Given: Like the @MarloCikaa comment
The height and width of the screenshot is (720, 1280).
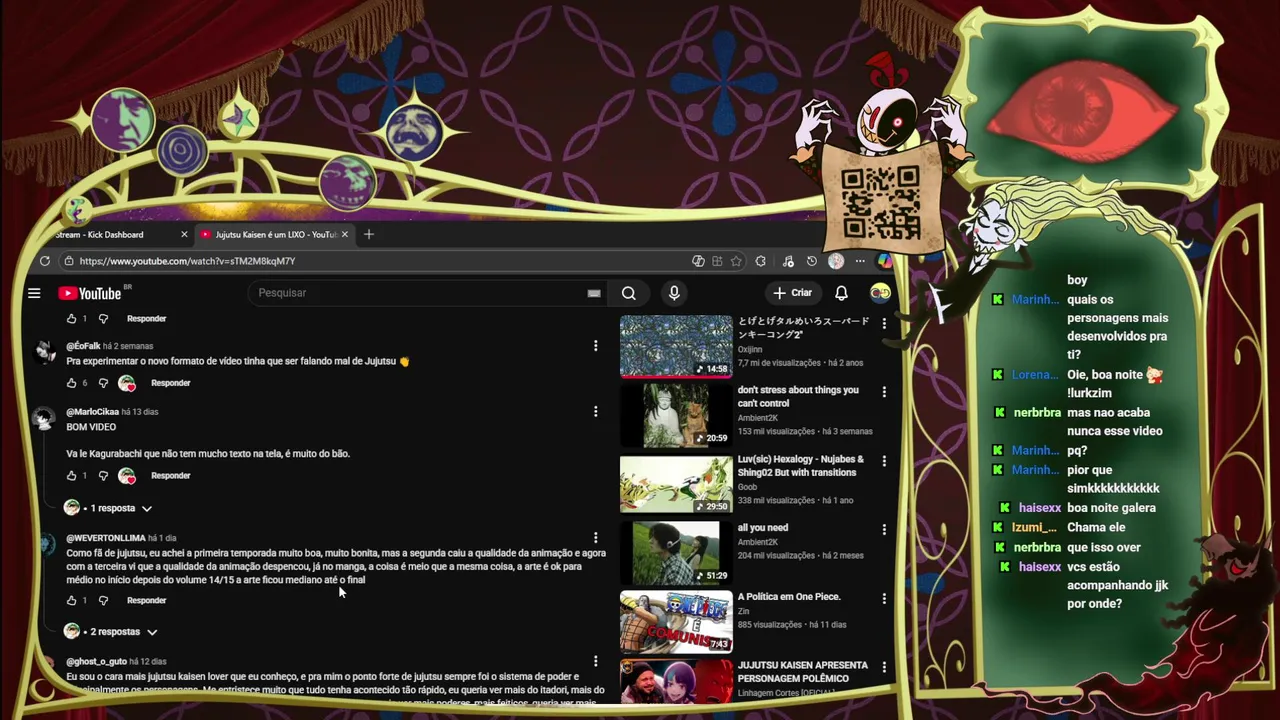Looking at the screenshot, I should 71,476.
